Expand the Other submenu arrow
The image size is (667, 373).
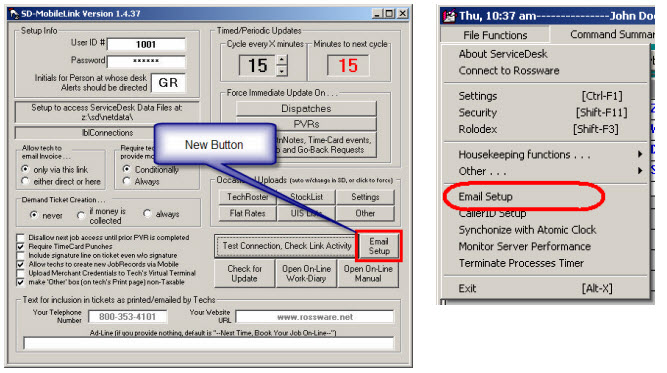coord(640,171)
